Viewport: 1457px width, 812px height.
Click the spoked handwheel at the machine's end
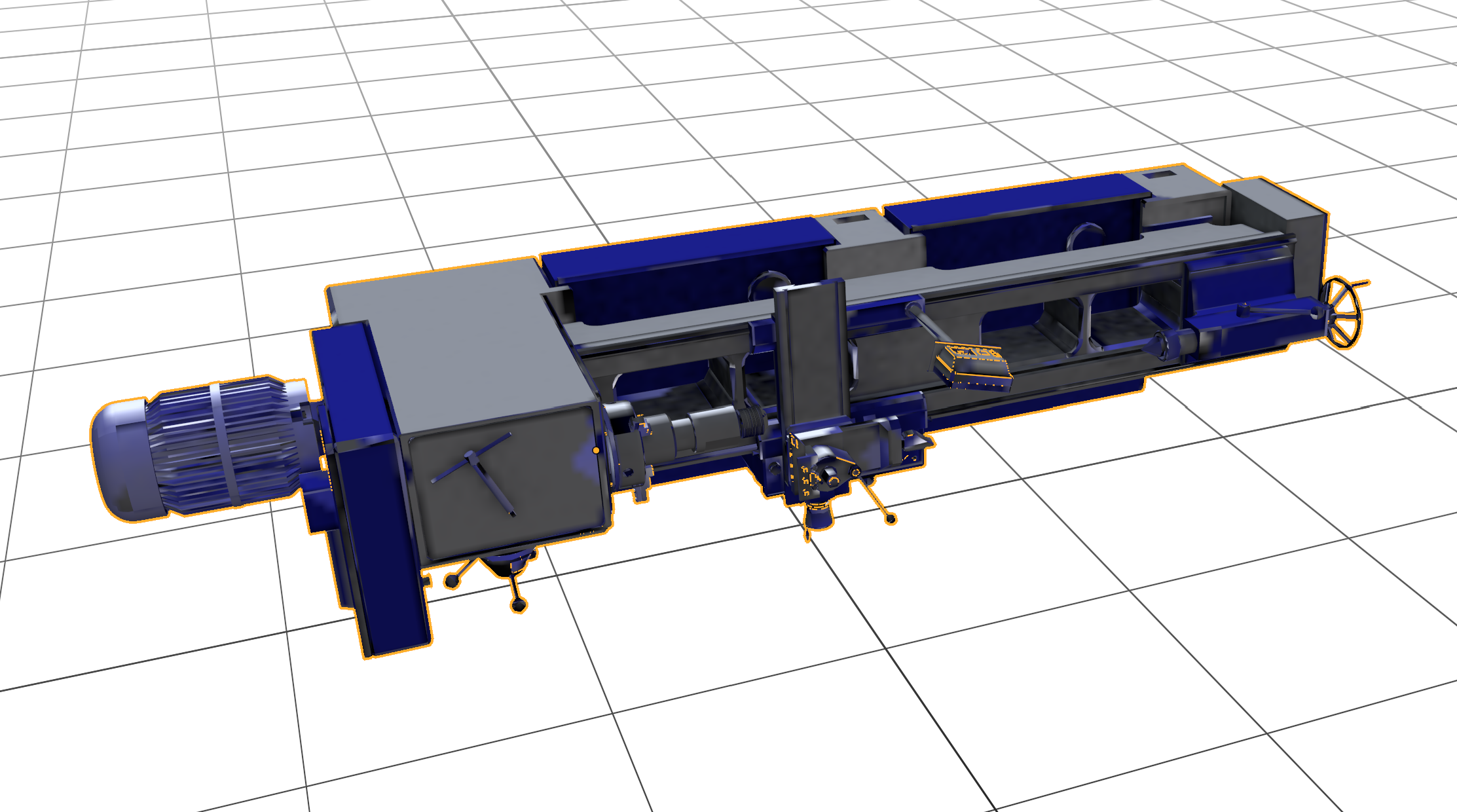pyautogui.click(x=1344, y=313)
